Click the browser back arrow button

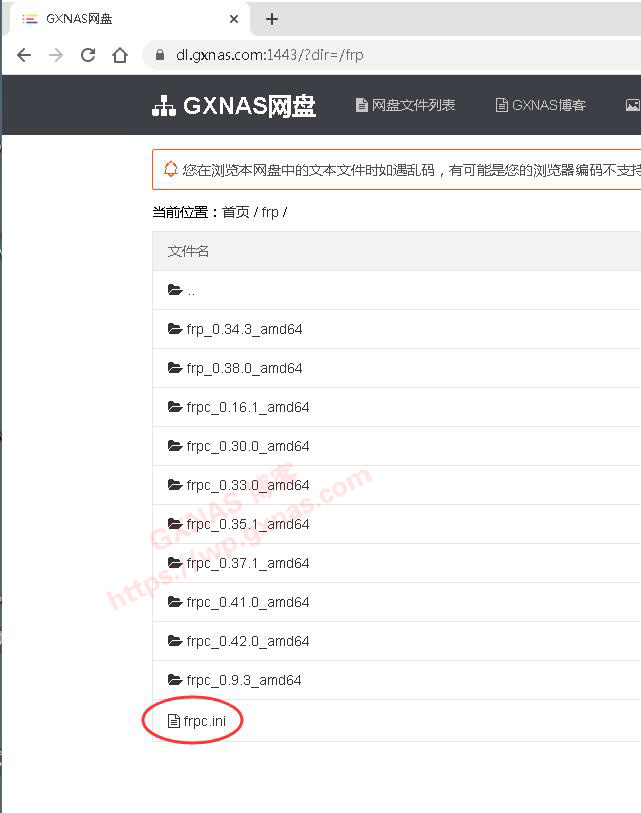coord(24,55)
